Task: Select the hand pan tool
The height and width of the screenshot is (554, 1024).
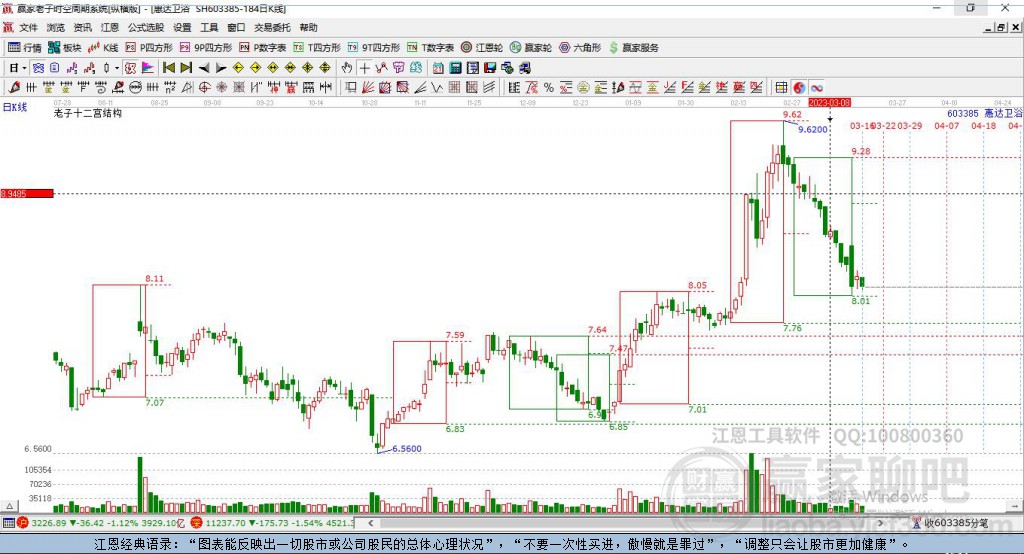Action: [x=347, y=68]
